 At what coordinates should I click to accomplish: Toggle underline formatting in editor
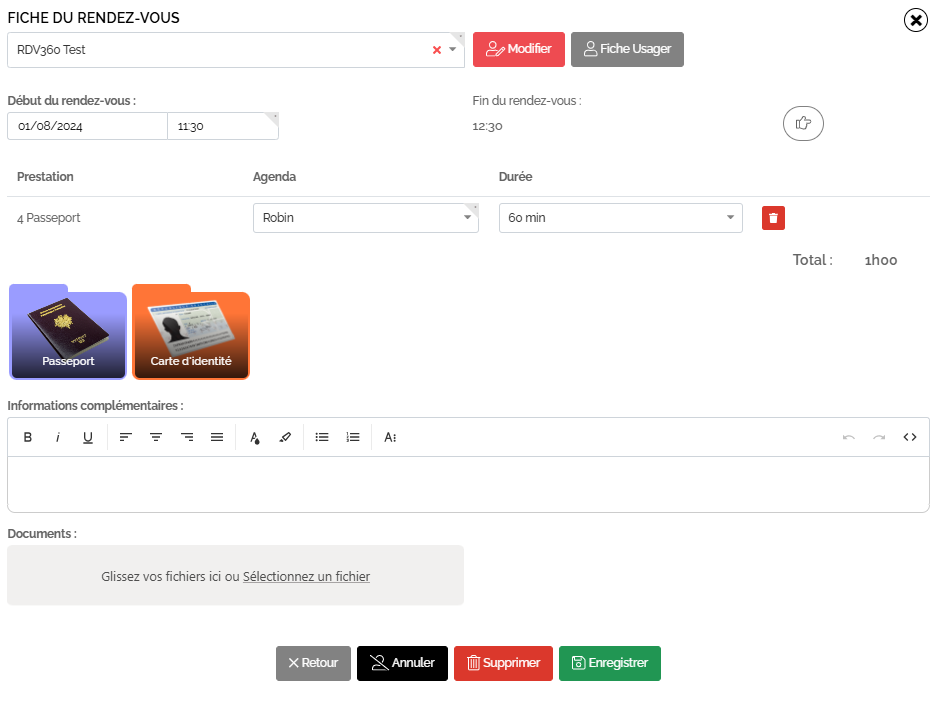click(88, 437)
